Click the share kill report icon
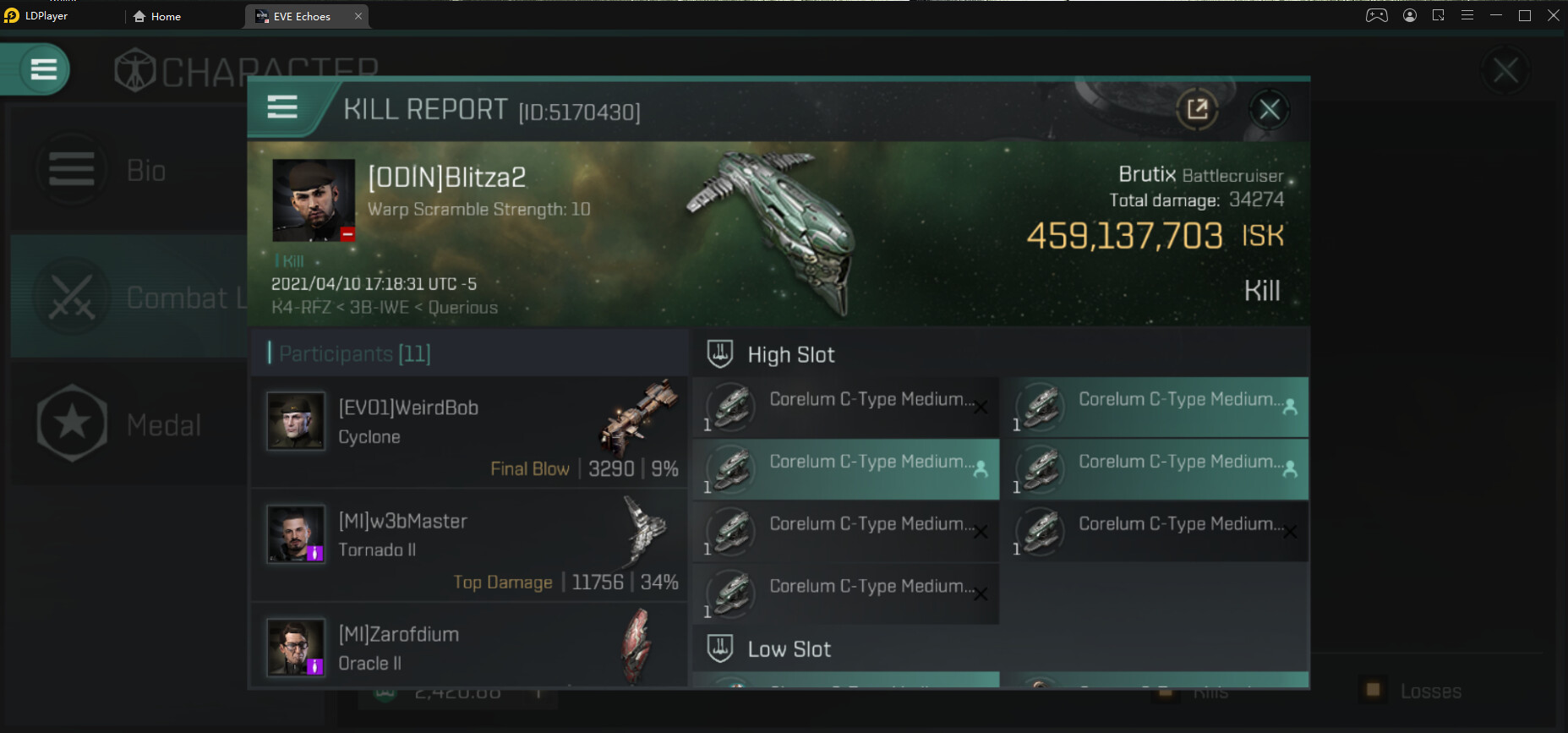The height and width of the screenshot is (733, 1568). coord(1197,109)
